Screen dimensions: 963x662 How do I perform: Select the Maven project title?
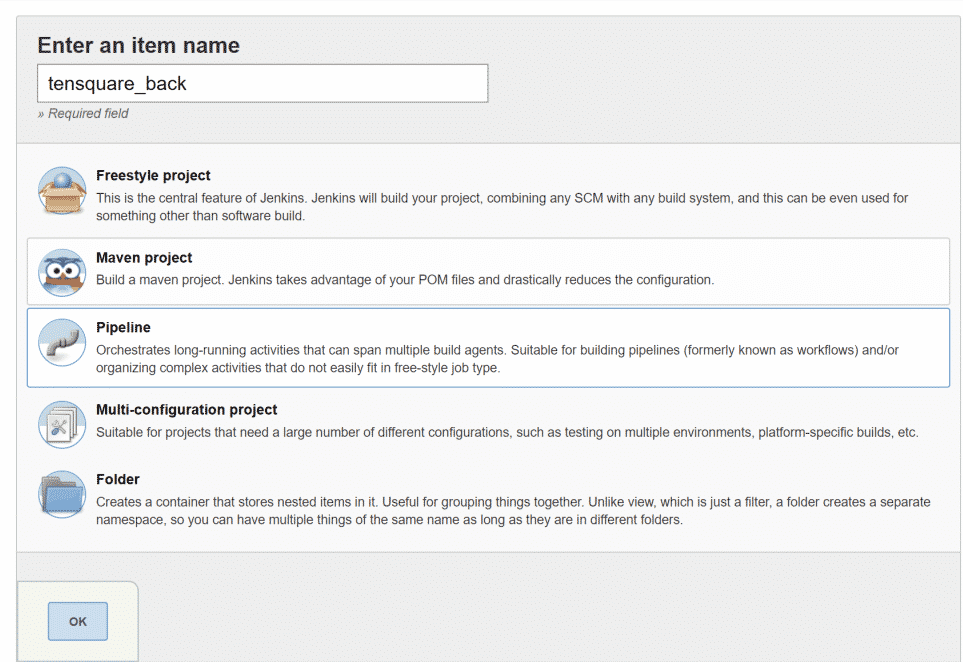(144, 258)
